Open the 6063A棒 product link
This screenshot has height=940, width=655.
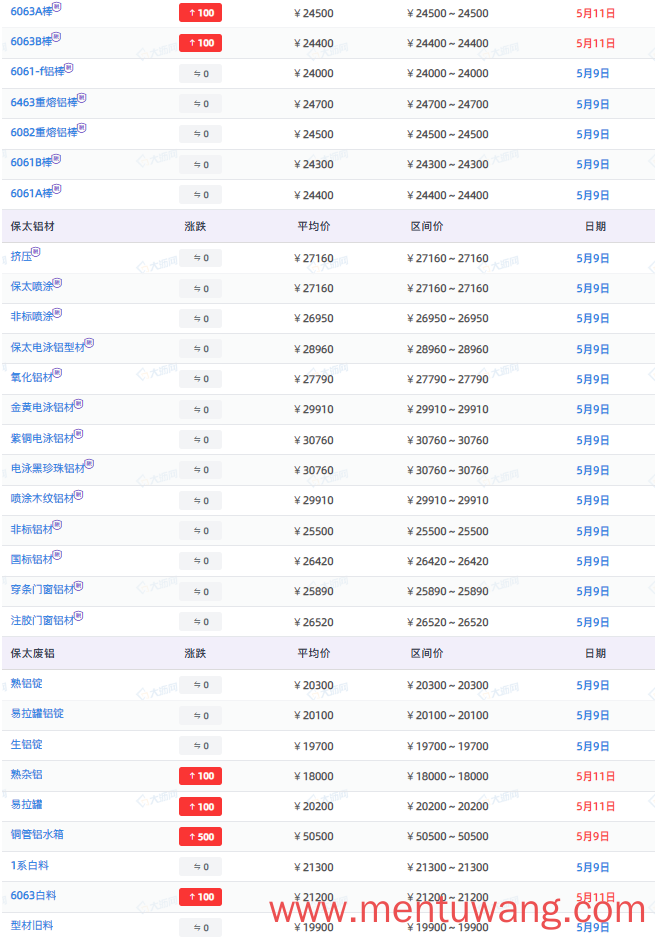coord(31,11)
